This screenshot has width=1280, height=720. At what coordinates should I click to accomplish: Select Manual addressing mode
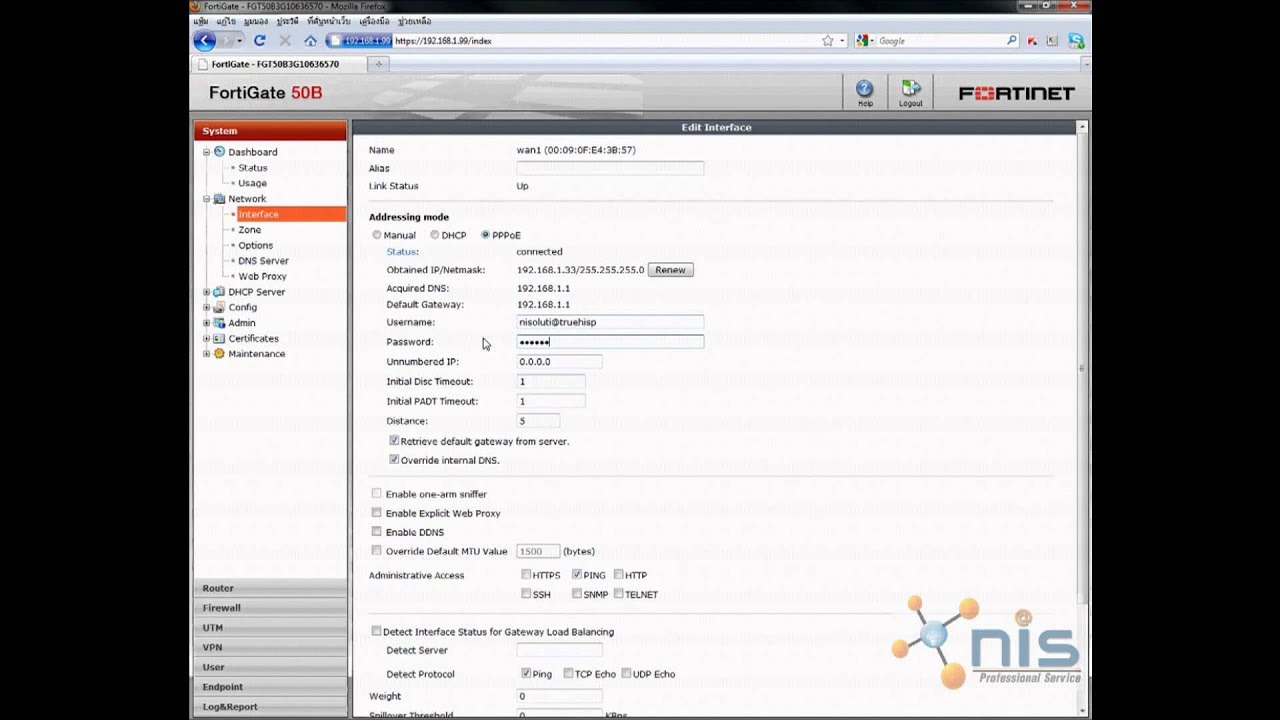[377, 235]
